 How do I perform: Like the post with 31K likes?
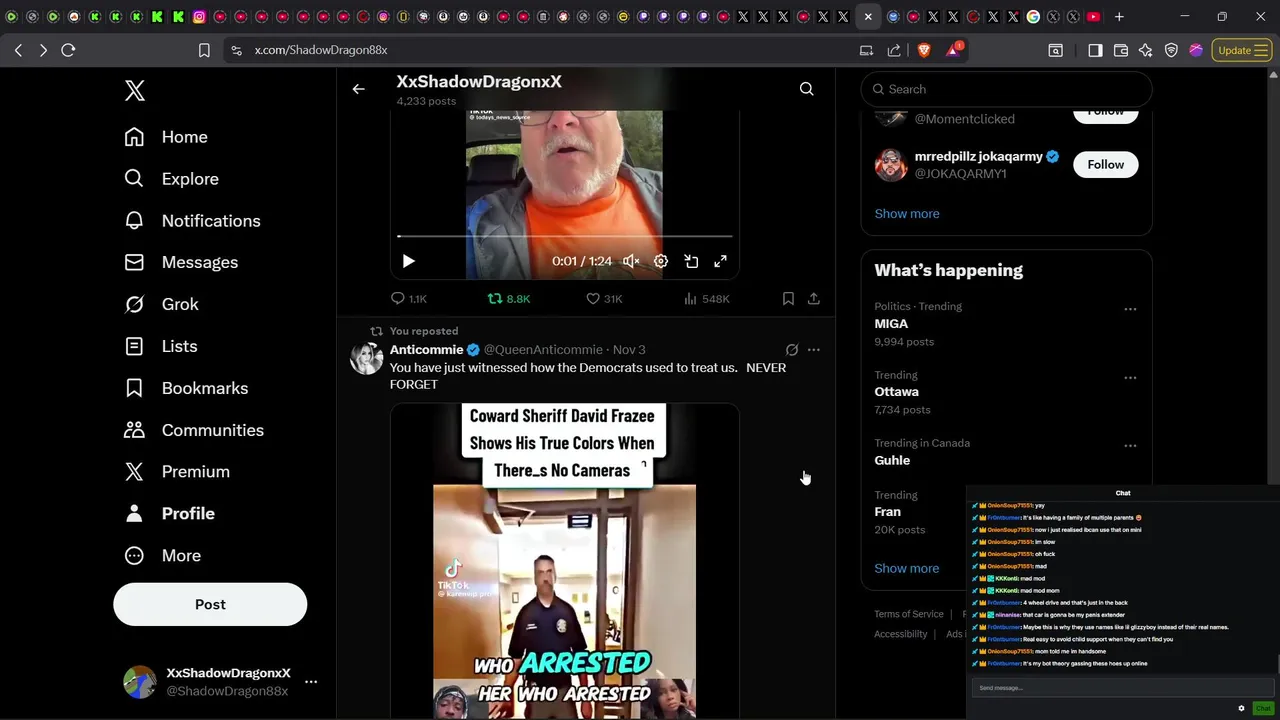coord(604,298)
